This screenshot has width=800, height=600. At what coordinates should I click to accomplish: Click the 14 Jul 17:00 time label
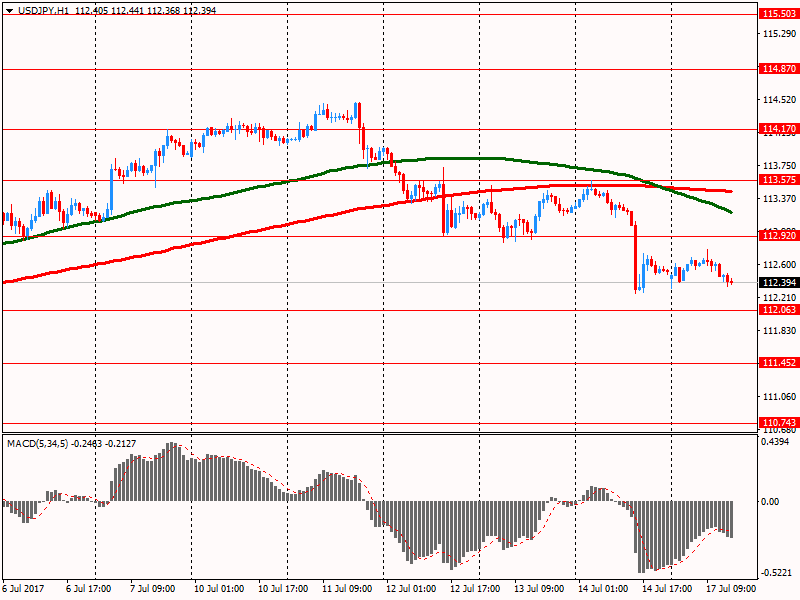(667, 588)
